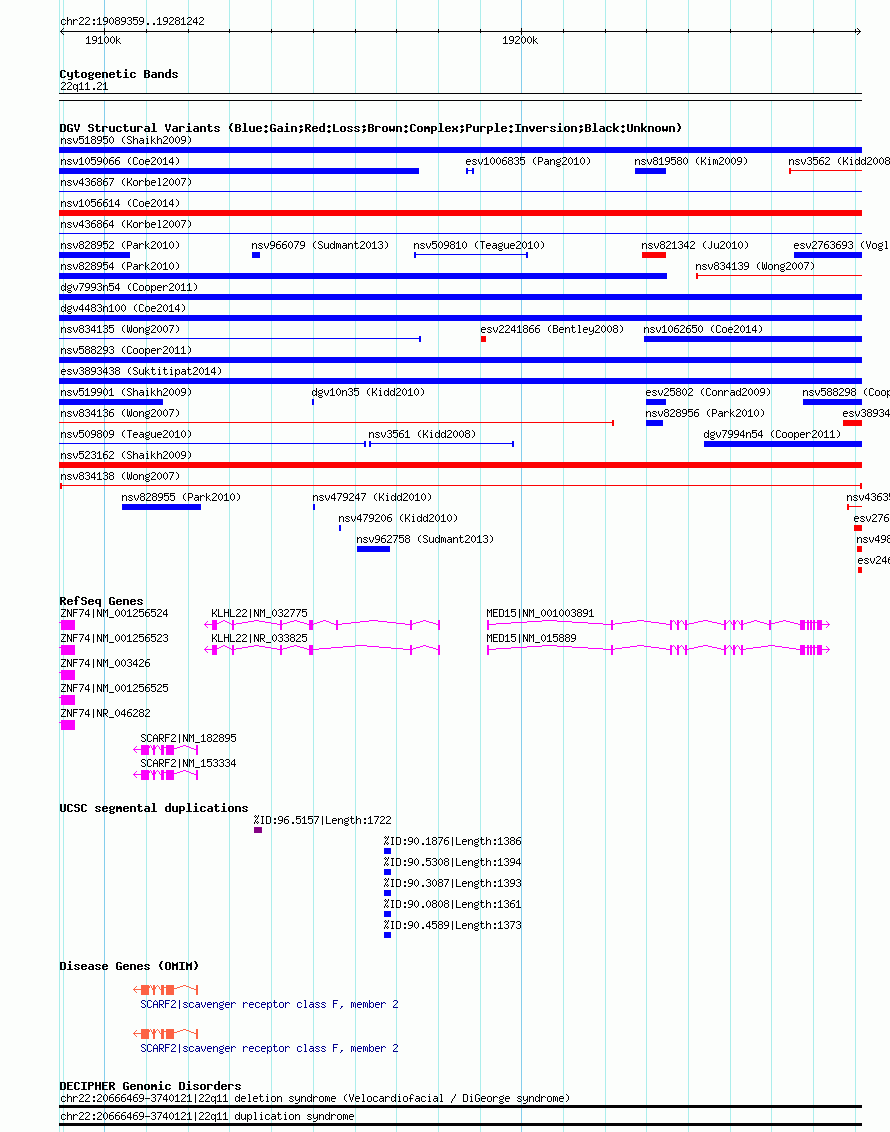This screenshot has height=1132, width=890.
Task: Click the chr22:19089359..19281242 coordinate label
Action: (x=132, y=21)
